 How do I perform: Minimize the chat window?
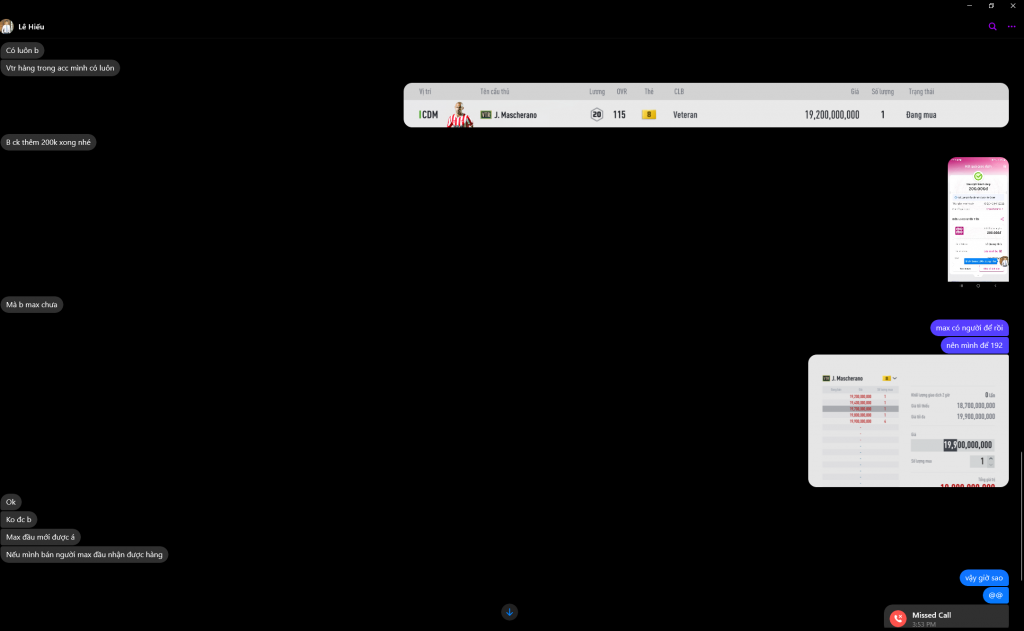pos(969,5)
